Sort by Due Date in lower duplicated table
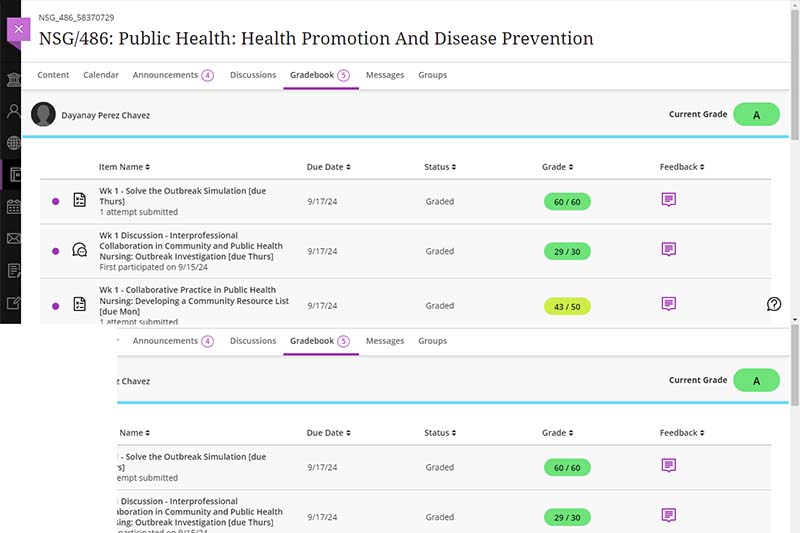Viewport: 800px width, 533px height. 328,433
